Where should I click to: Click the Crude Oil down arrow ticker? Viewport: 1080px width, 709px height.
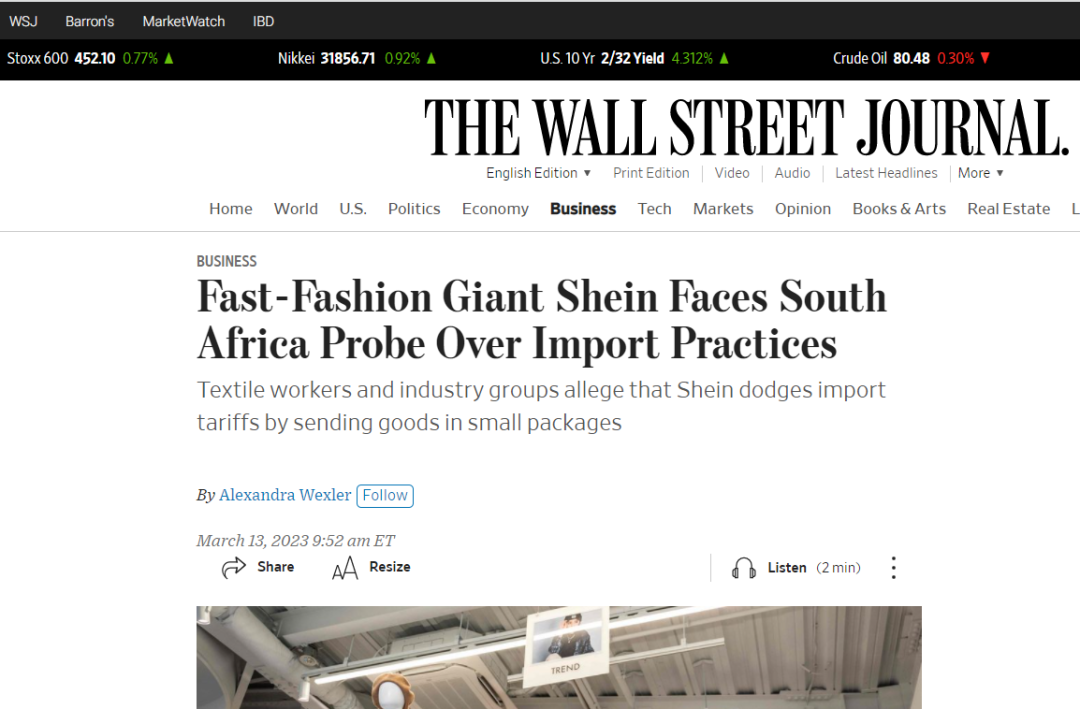[985, 58]
